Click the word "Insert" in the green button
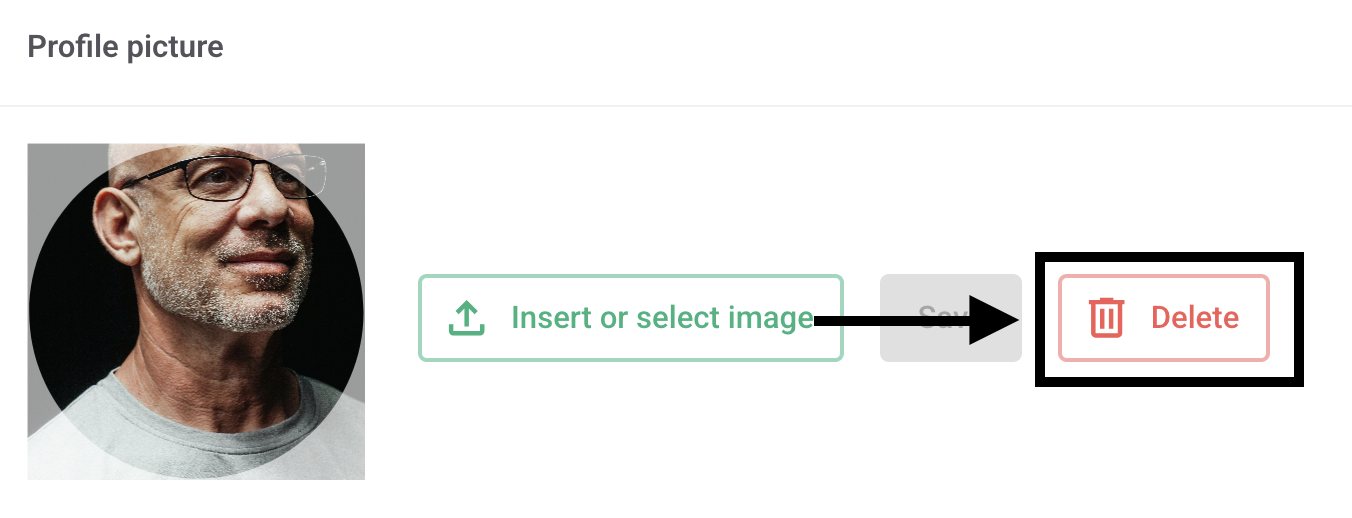The height and width of the screenshot is (518, 1352). 550,318
